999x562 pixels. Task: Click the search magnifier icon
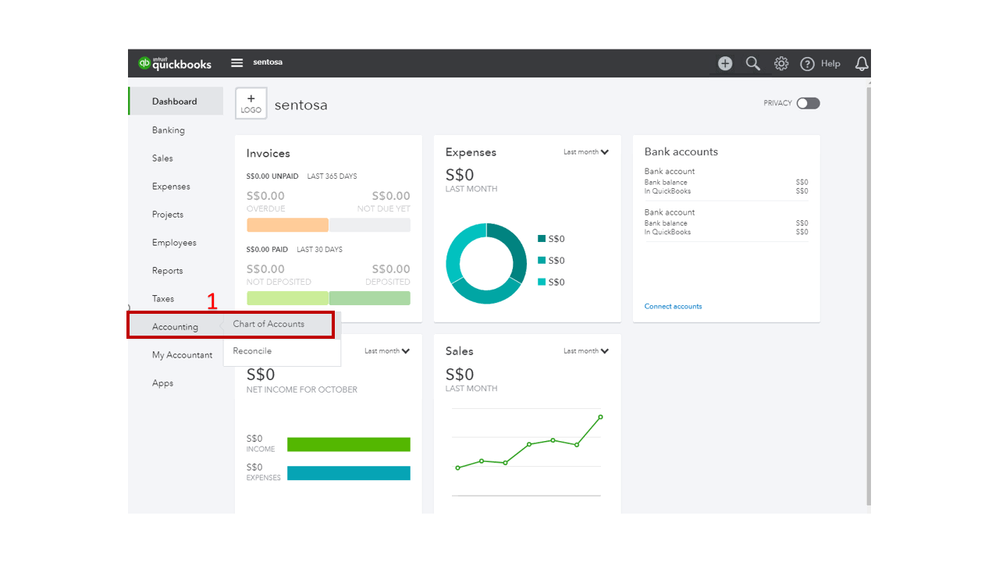[x=753, y=63]
